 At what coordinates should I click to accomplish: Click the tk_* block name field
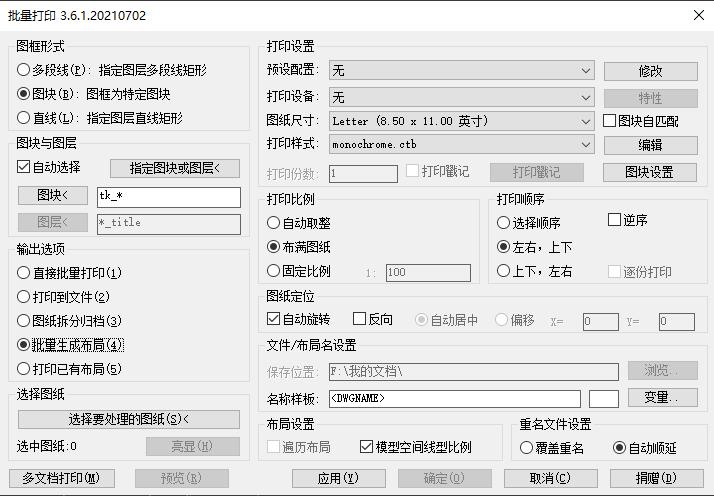168,197
